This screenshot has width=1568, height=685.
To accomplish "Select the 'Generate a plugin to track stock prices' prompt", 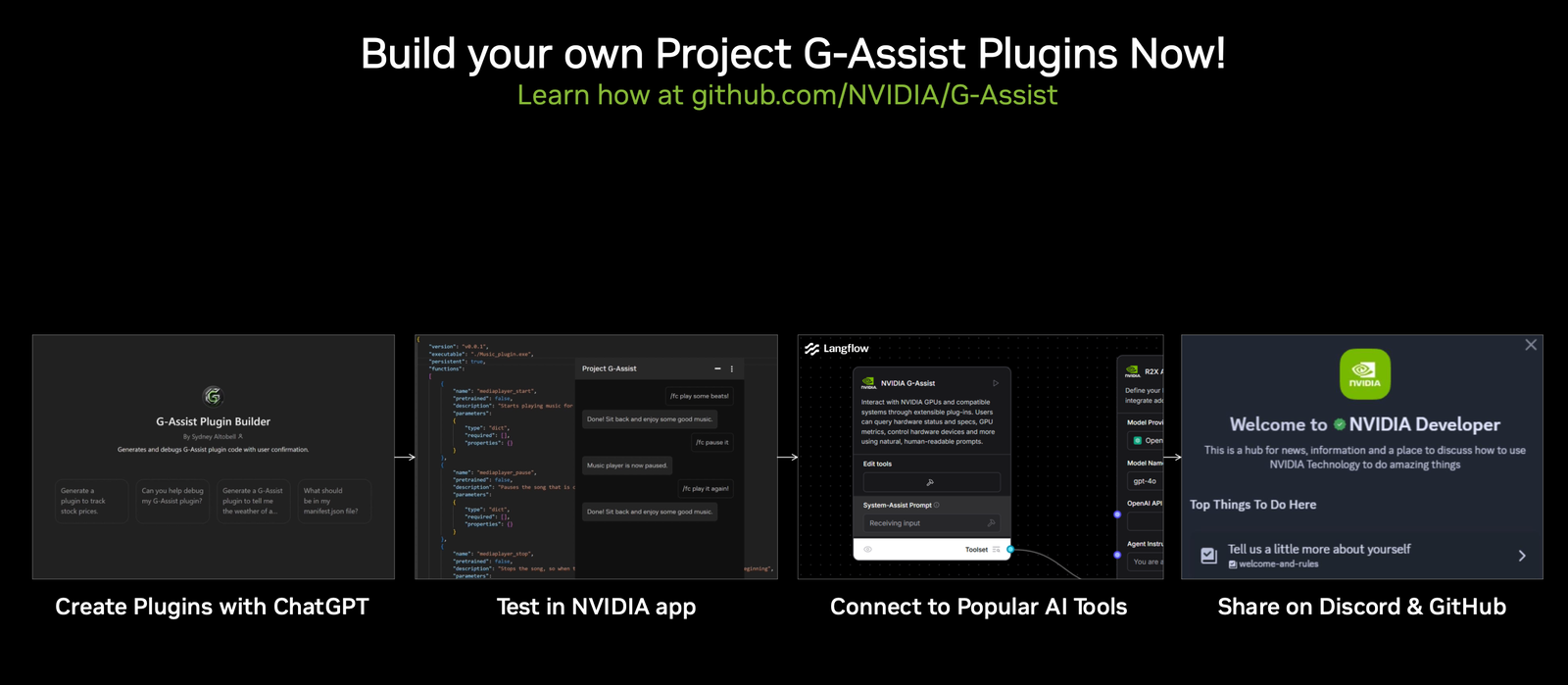I will tap(92, 501).
